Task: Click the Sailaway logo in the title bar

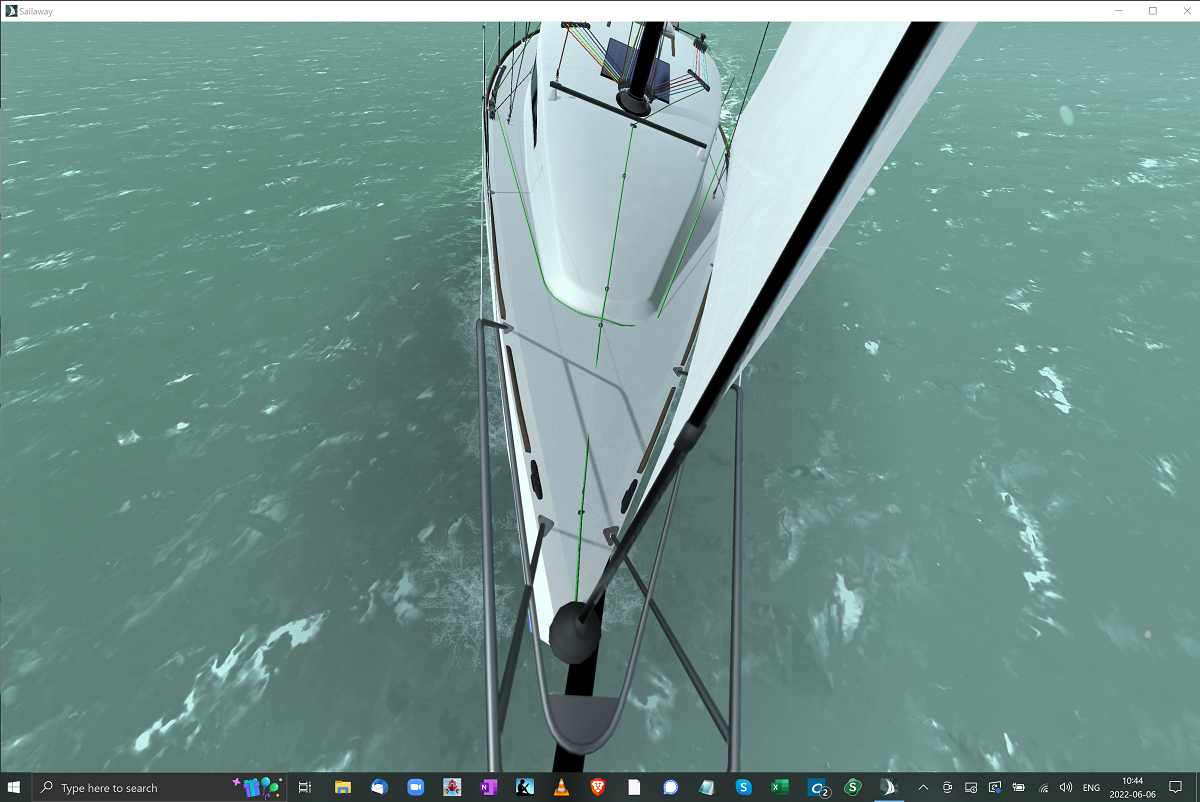Action: (x=11, y=11)
